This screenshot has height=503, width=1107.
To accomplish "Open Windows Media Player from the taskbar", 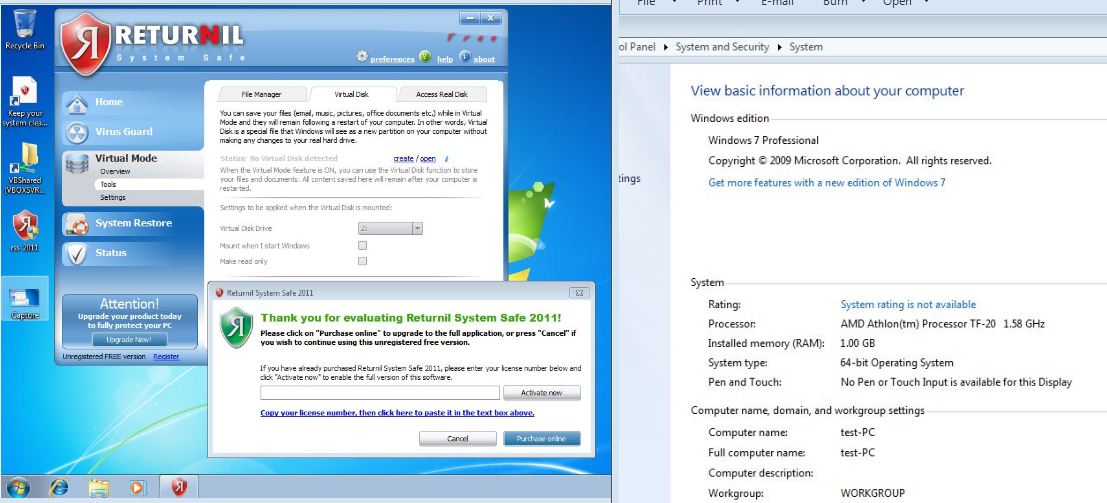I will (138, 487).
